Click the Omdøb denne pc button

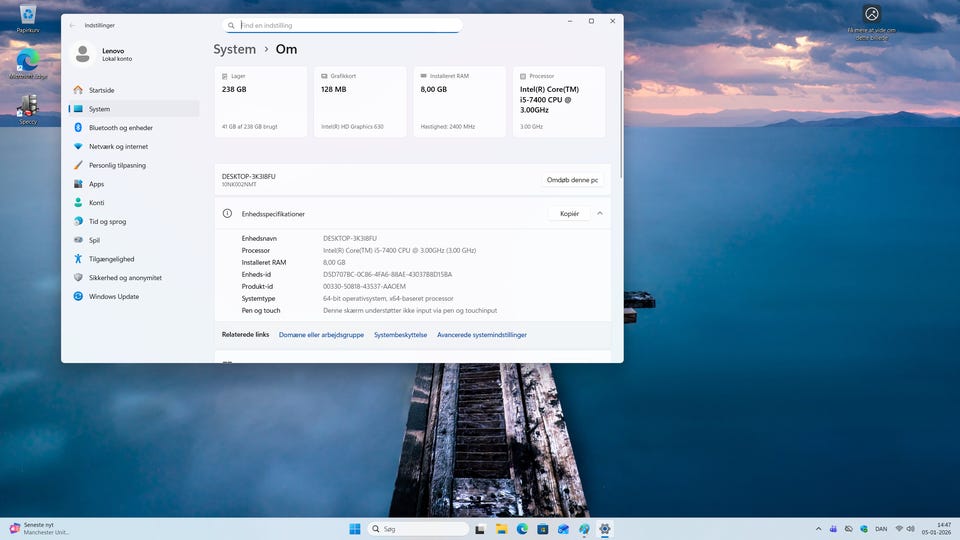point(572,180)
